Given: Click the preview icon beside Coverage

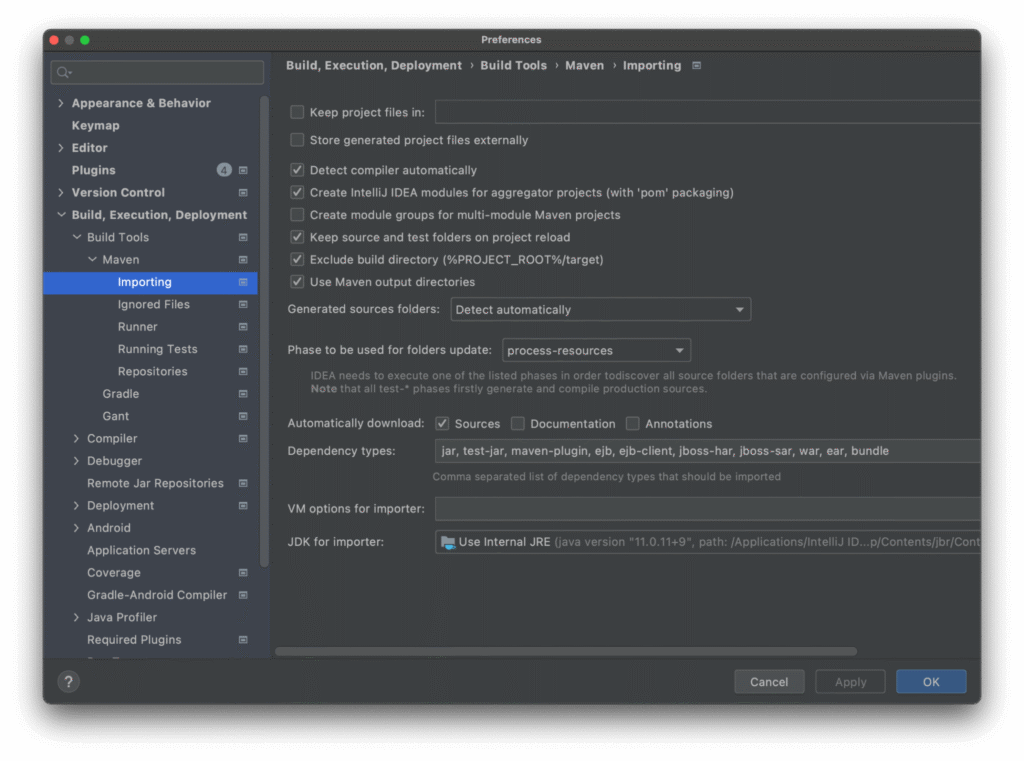Looking at the screenshot, I should coord(241,572).
